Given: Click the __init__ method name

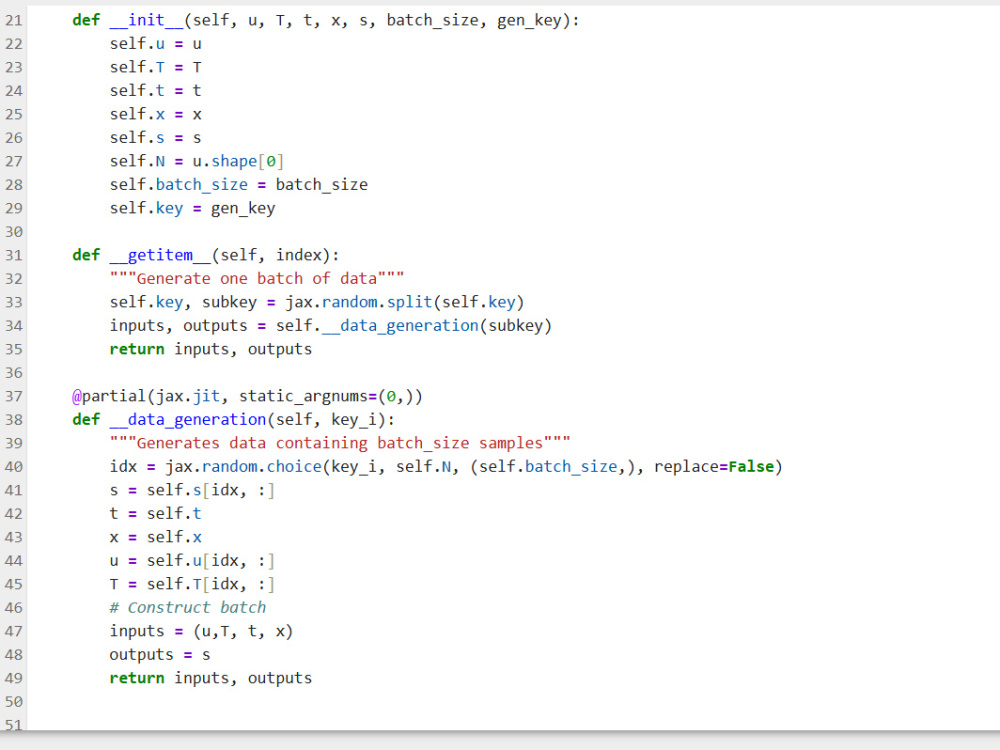Looking at the screenshot, I should (146, 20).
